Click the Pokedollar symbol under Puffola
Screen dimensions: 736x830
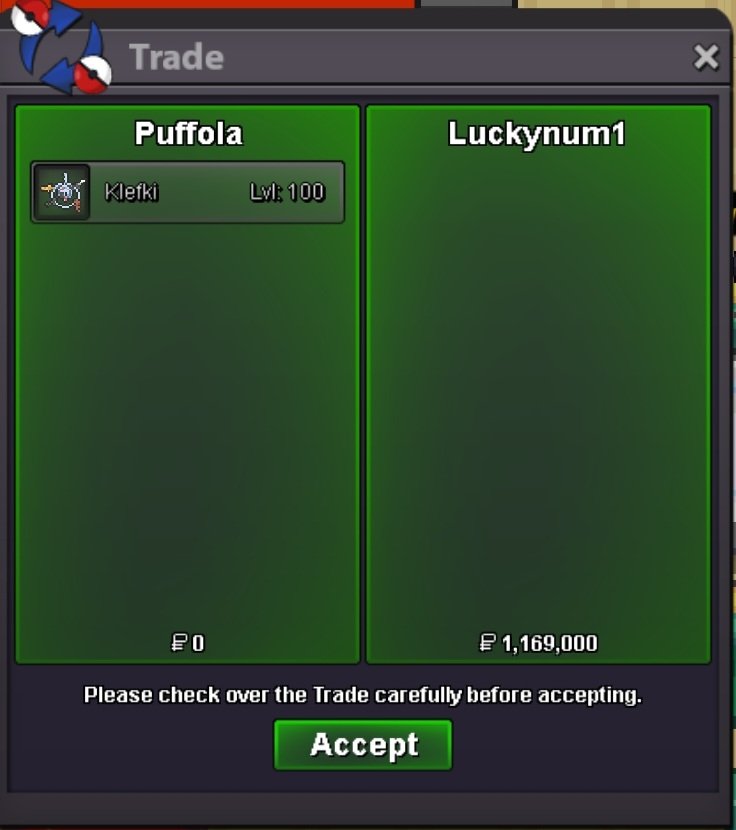[x=179, y=643]
